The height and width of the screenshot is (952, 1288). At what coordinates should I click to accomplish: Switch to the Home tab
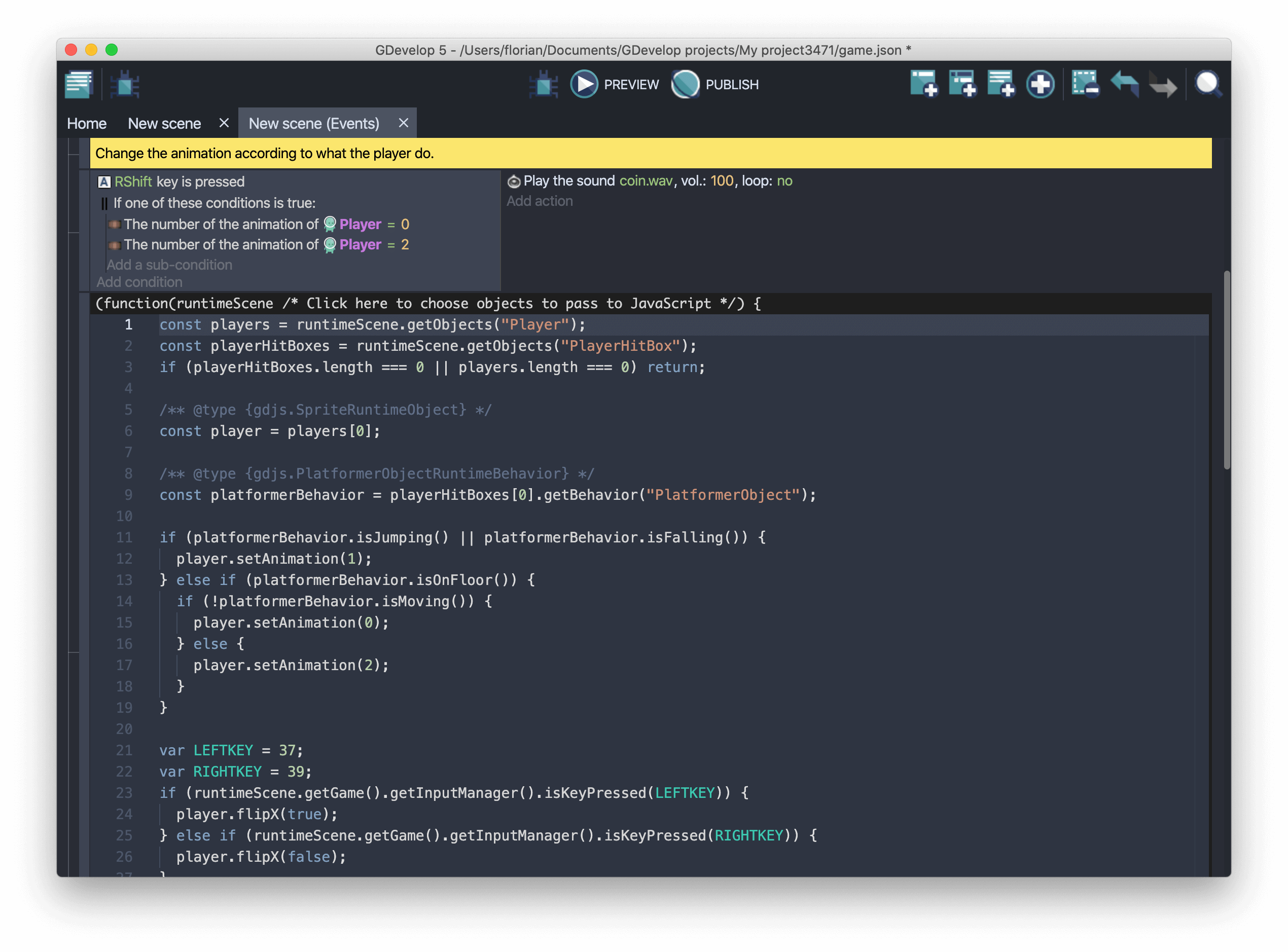(86, 123)
